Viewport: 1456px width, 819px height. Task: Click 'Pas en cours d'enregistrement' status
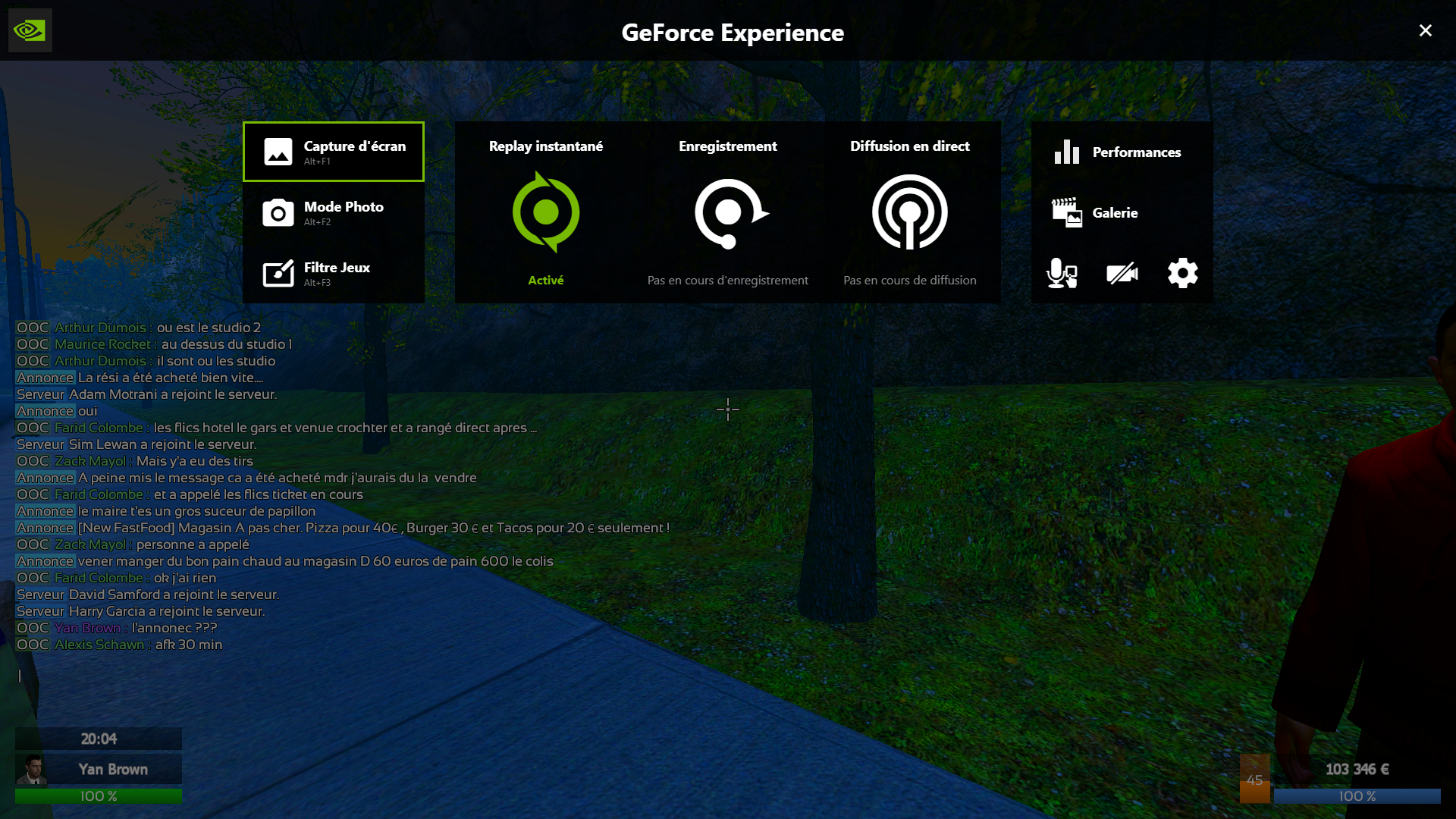coord(728,281)
